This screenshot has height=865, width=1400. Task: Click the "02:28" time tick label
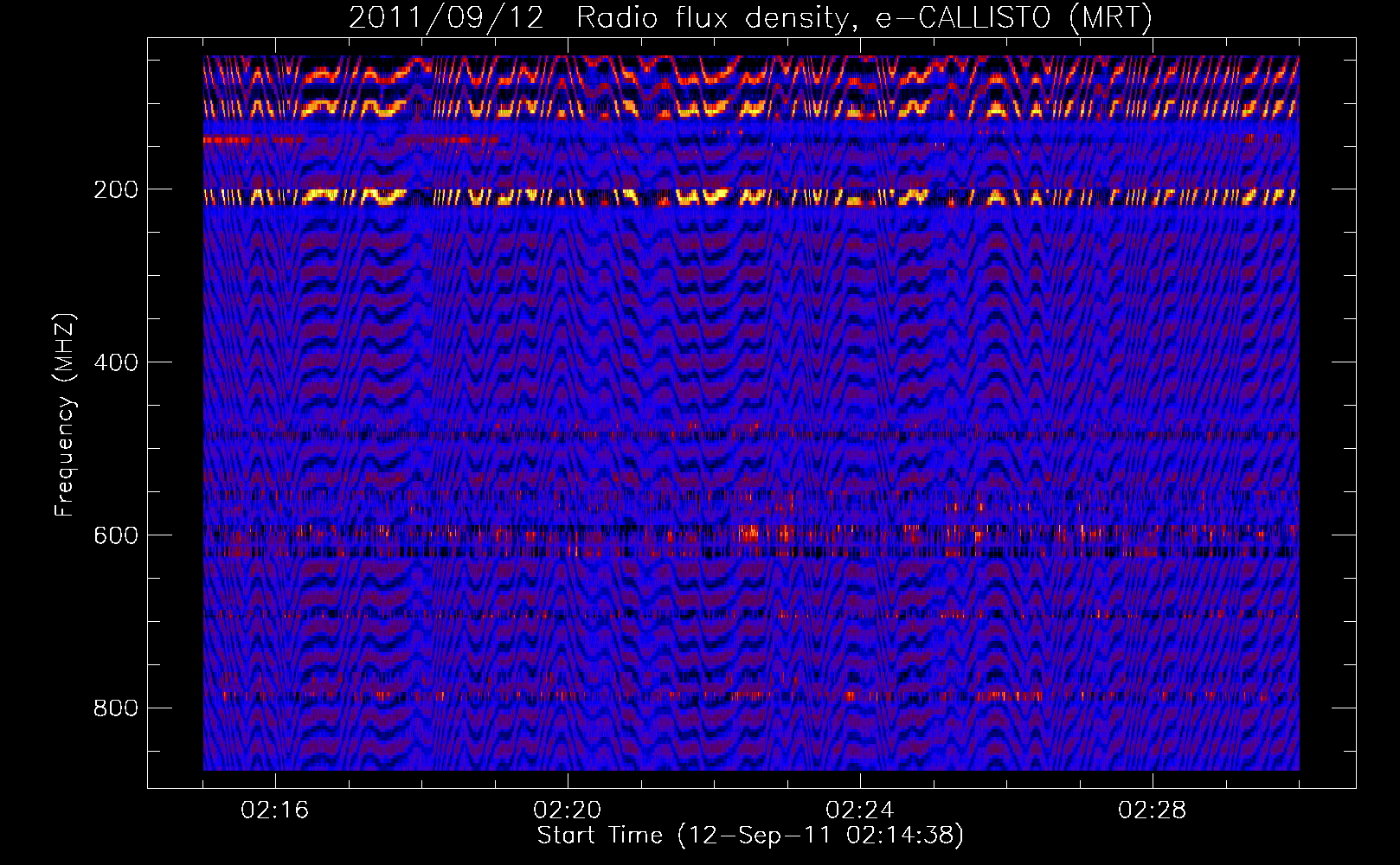1153,811
